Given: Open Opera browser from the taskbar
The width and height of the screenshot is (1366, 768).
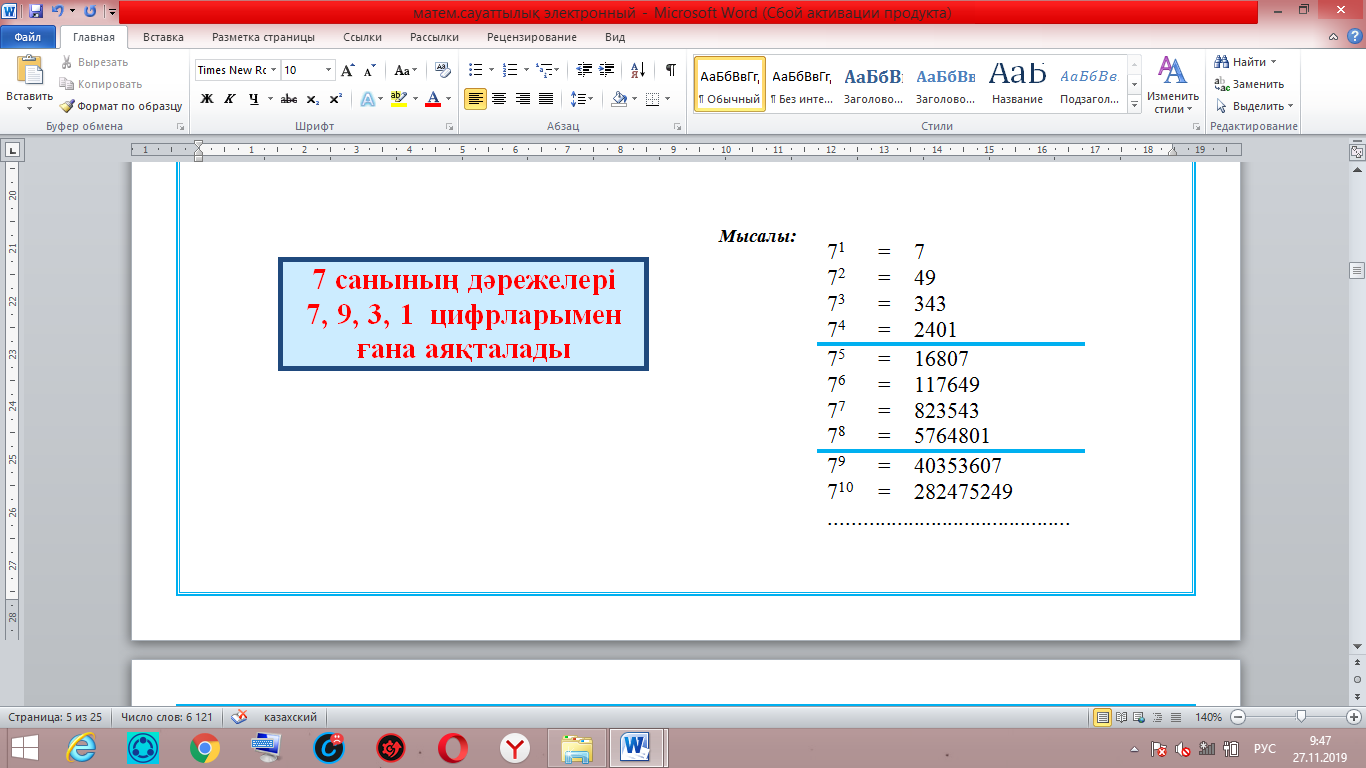Looking at the screenshot, I should (x=452, y=747).
